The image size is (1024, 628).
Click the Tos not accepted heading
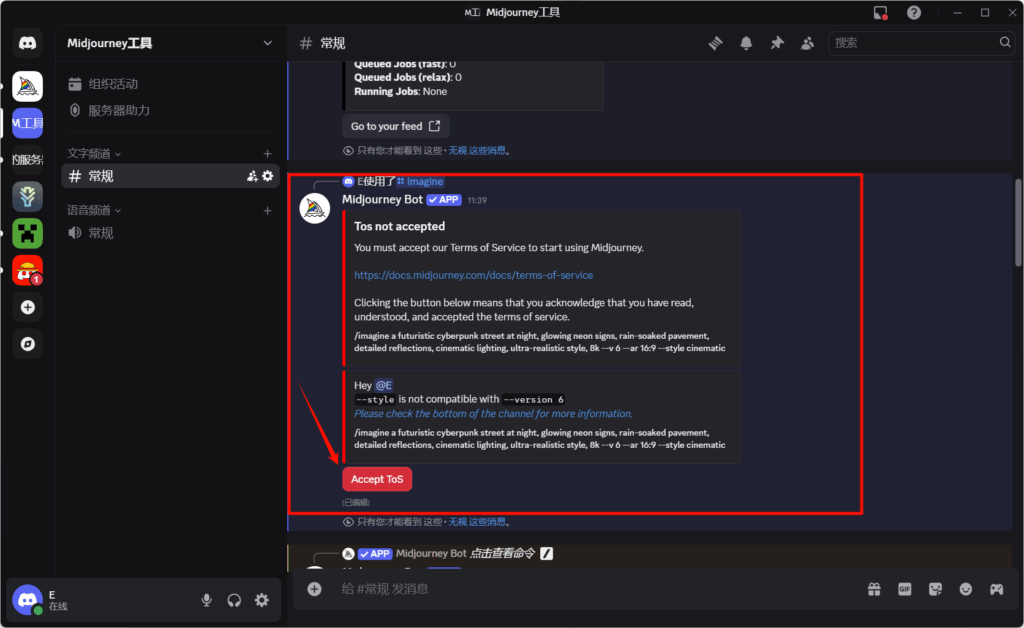(399, 226)
